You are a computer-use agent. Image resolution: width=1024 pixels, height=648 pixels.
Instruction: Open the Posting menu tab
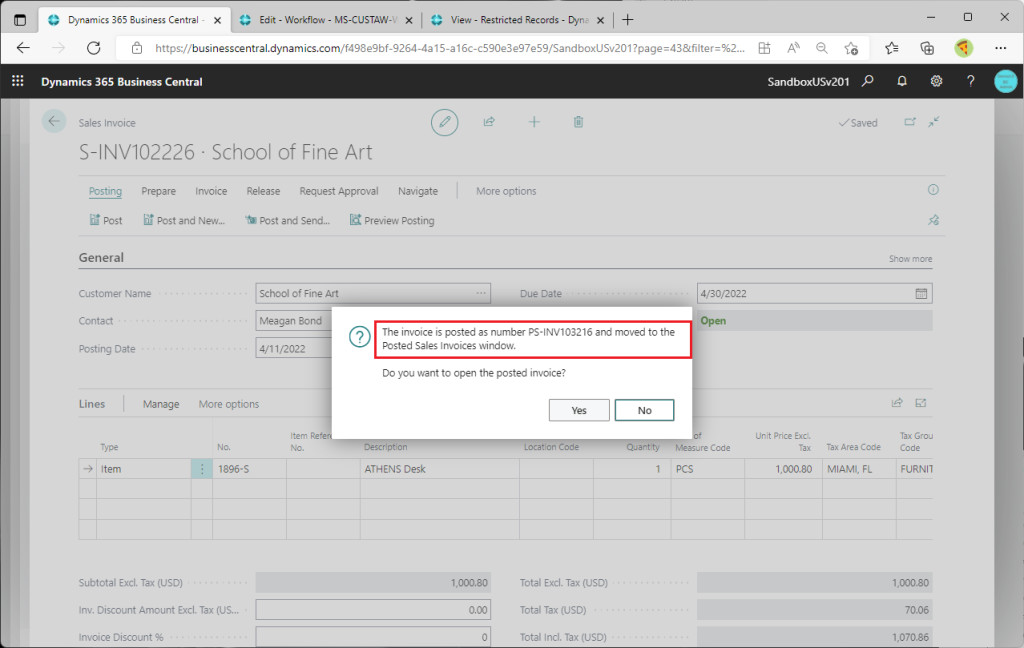pos(105,191)
